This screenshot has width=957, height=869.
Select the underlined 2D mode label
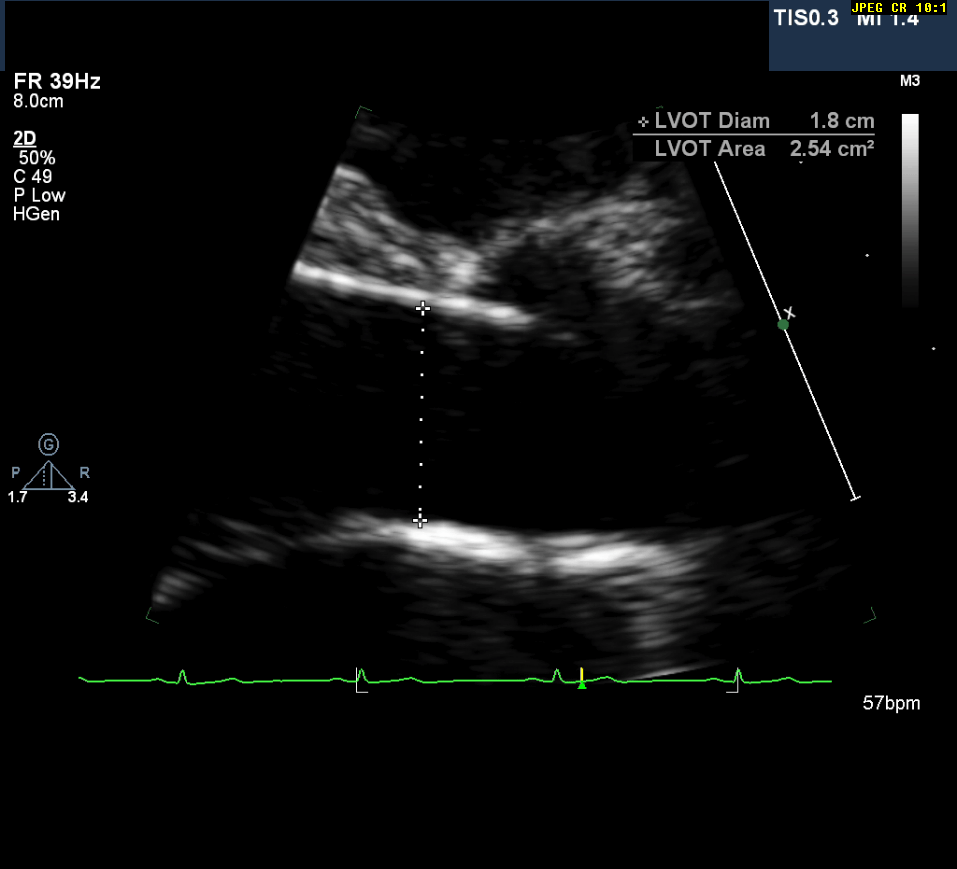click(x=23, y=138)
